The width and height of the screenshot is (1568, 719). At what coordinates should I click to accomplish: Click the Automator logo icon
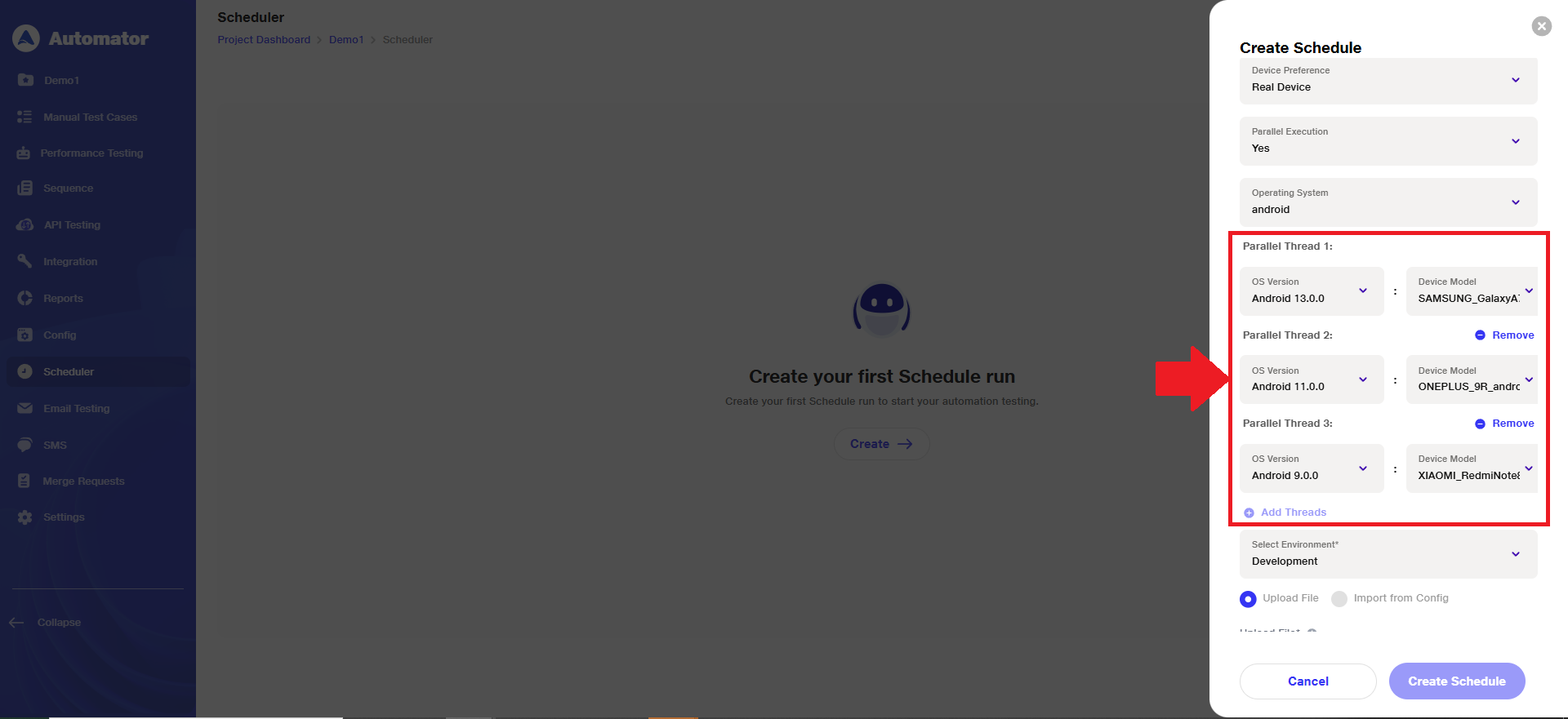point(26,38)
